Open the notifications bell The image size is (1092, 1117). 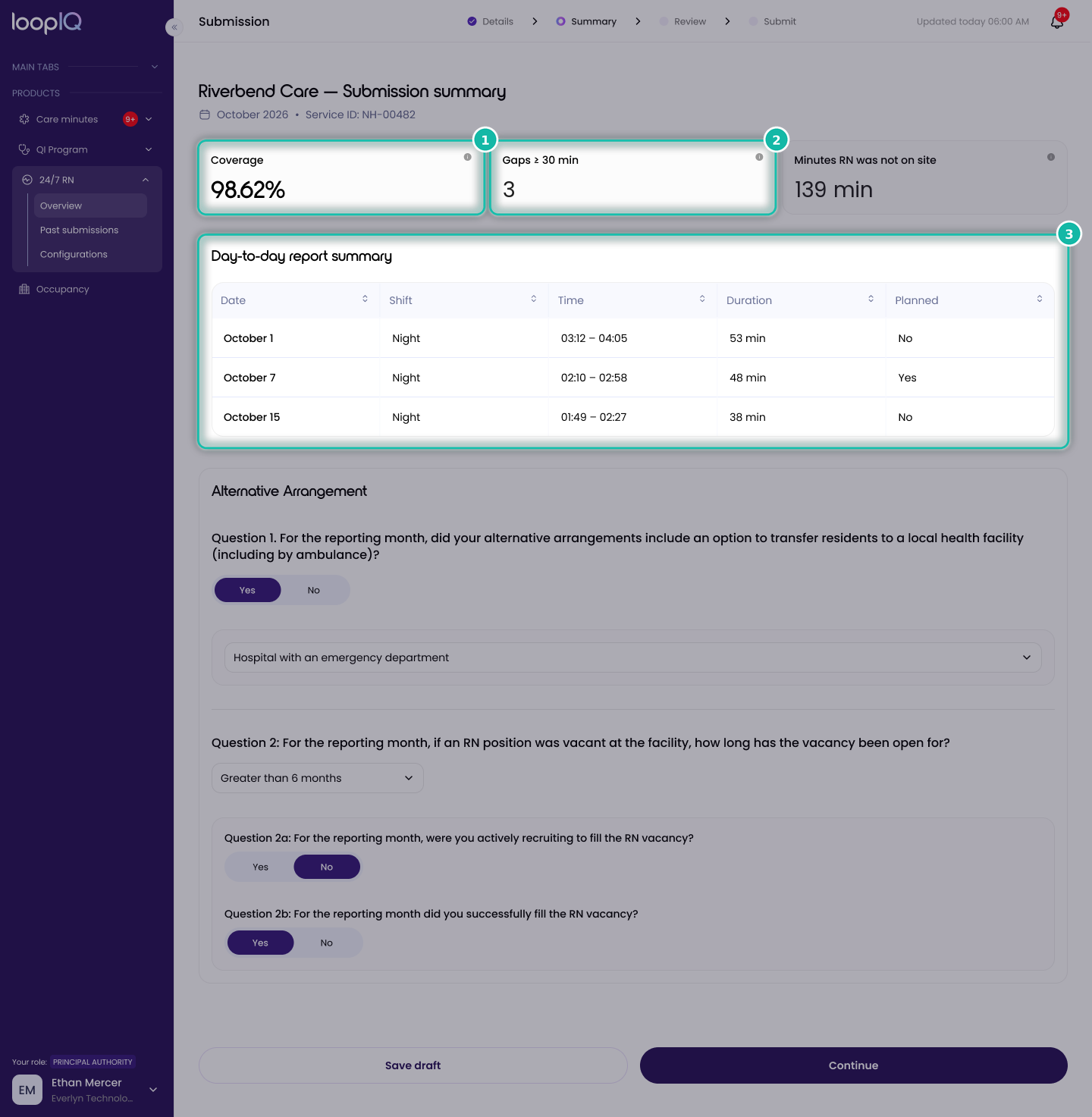click(1057, 21)
